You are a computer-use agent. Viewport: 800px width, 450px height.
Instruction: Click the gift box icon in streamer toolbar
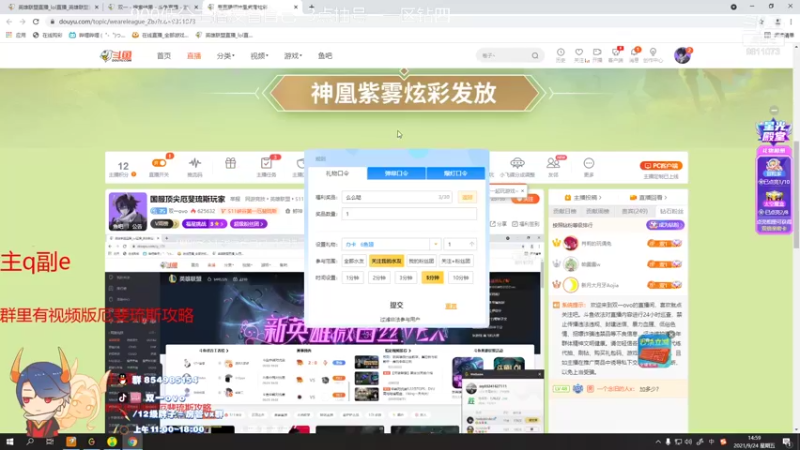(x=231, y=163)
